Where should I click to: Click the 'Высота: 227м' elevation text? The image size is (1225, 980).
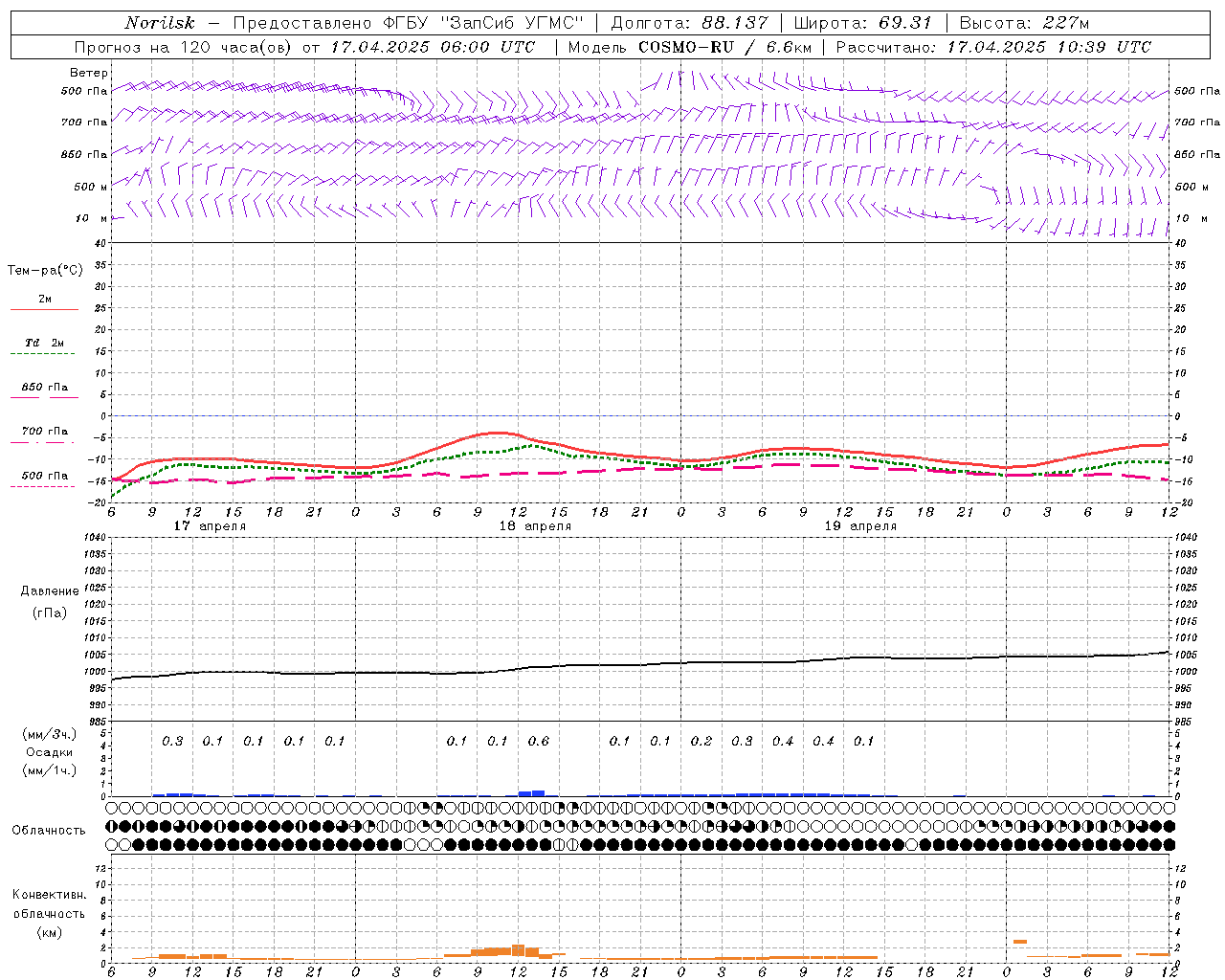click(x=1024, y=23)
